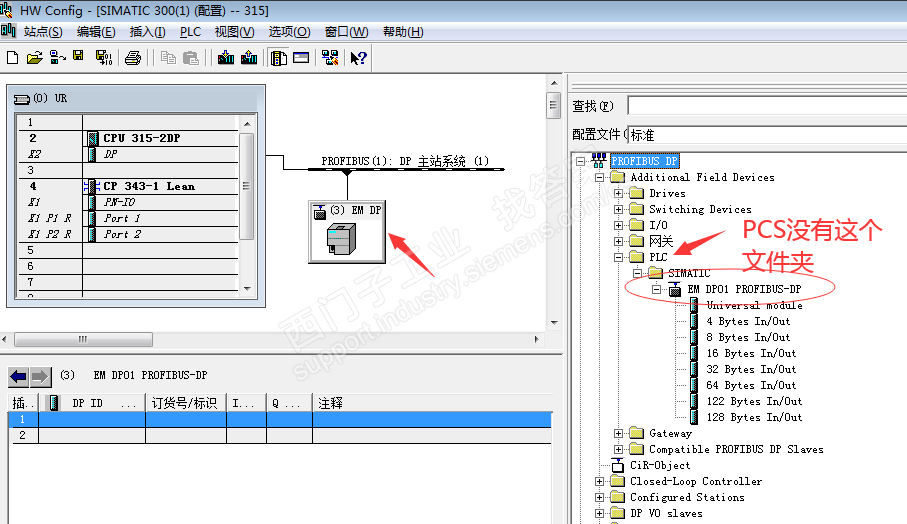Select the EM DP slave device icon

tap(341, 239)
